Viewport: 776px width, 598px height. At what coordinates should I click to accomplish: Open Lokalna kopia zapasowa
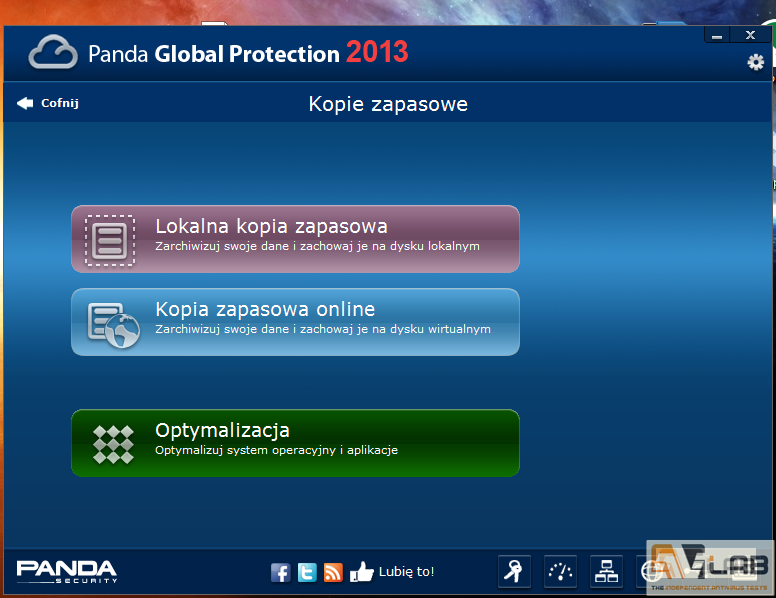coord(295,239)
